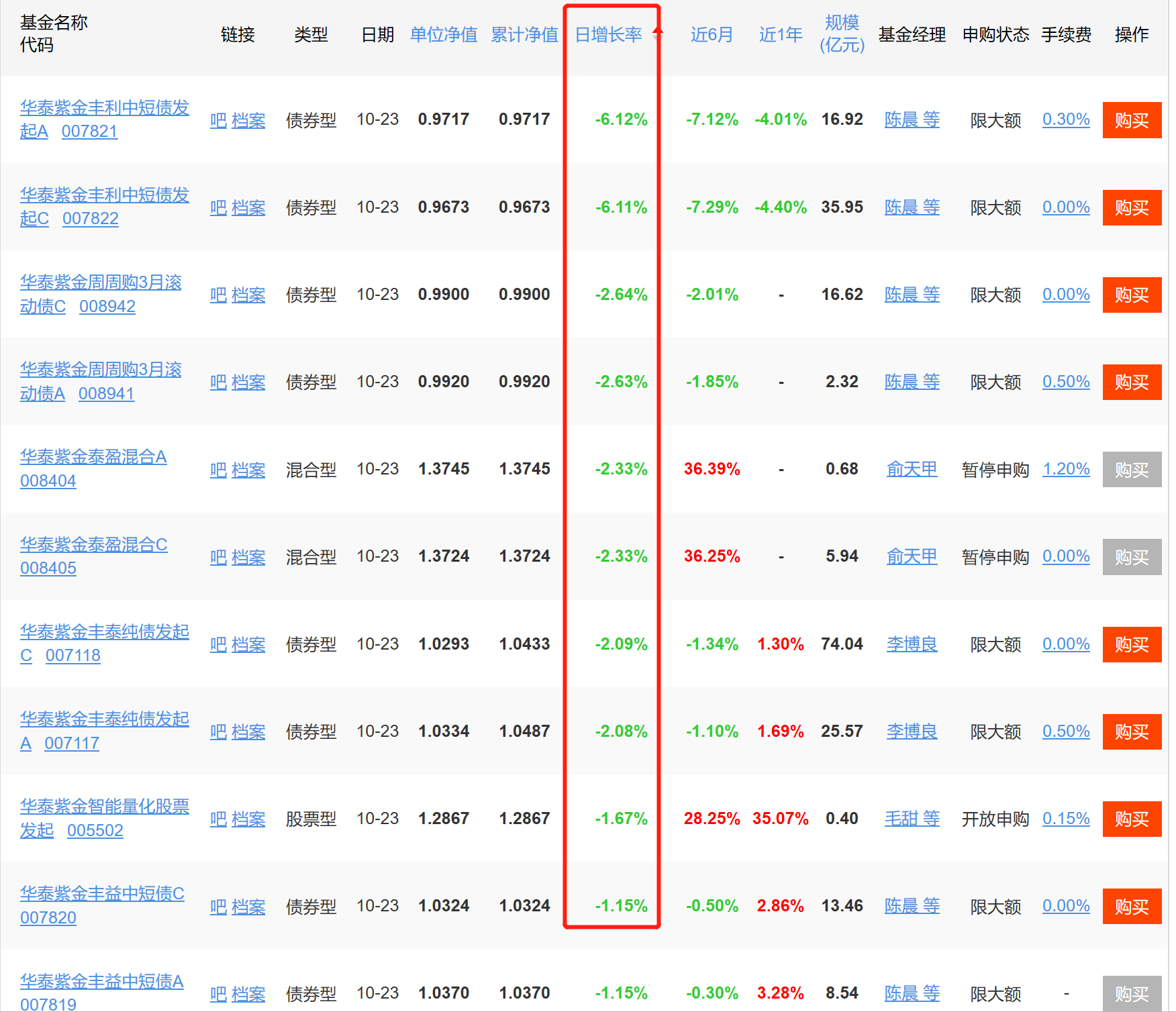This screenshot has width=1176, height=1012.
Task: Select the 1.0433 cumulative net value
Action: (524, 644)
